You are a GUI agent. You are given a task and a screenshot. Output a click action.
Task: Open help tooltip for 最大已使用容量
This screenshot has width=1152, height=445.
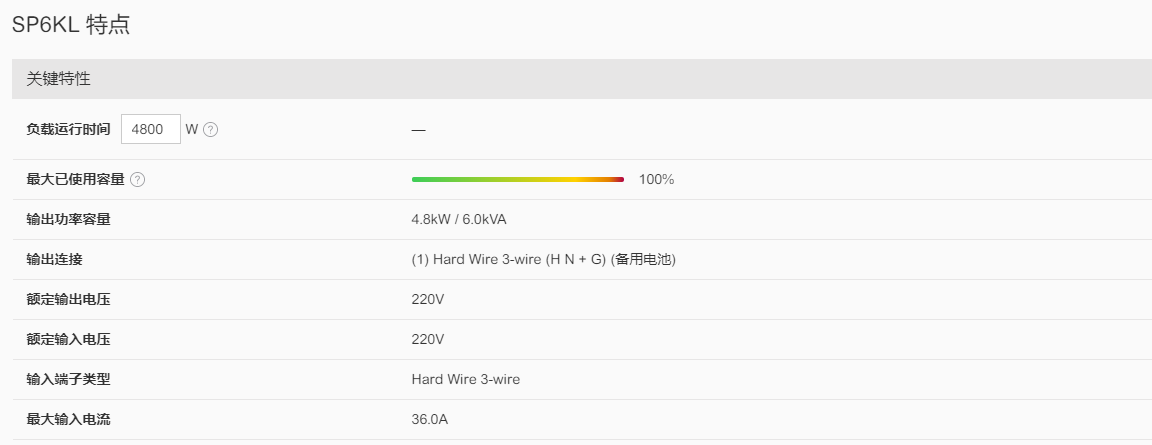pyautogui.click(x=137, y=180)
